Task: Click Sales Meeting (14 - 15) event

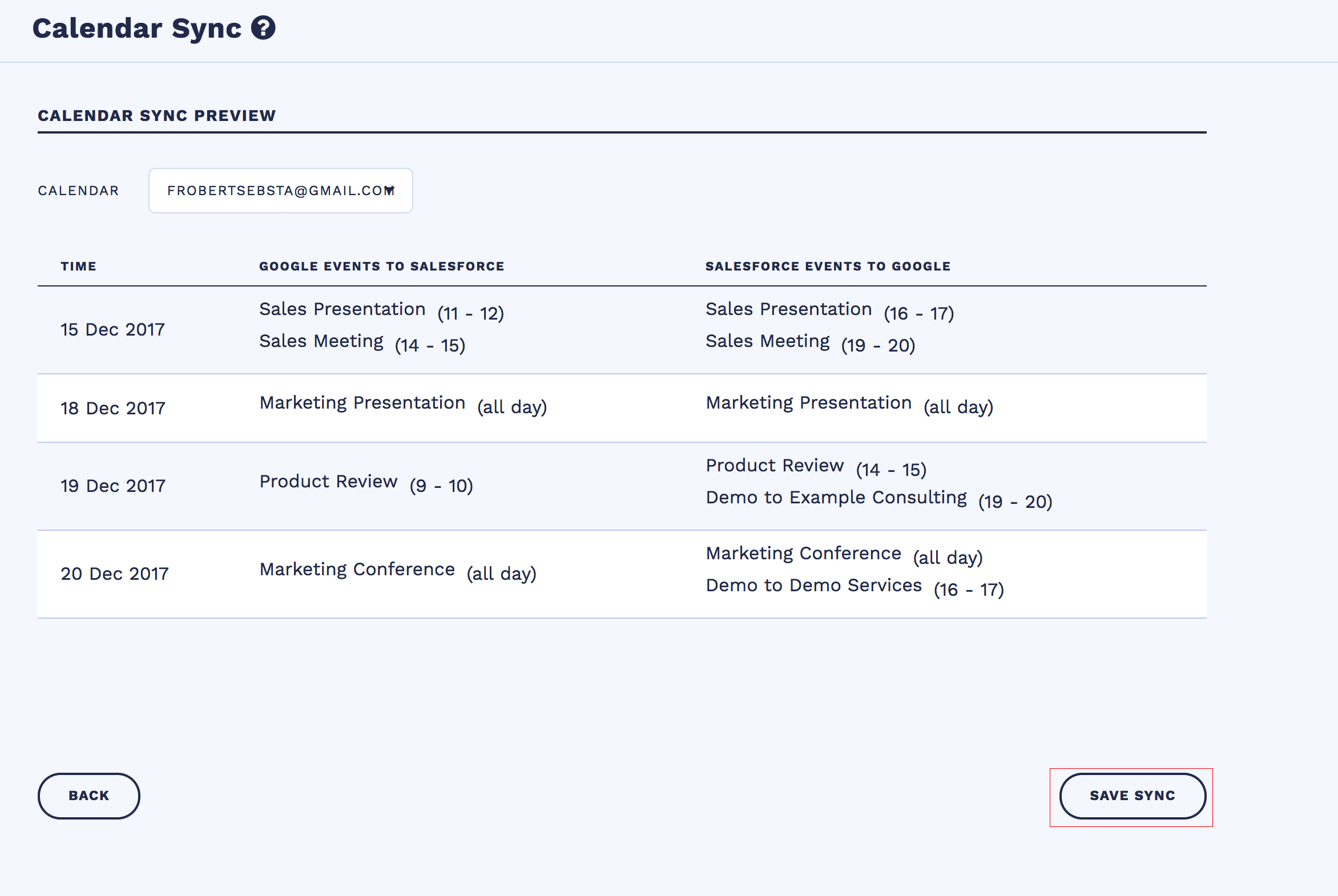Action: [x=362, y=342]
